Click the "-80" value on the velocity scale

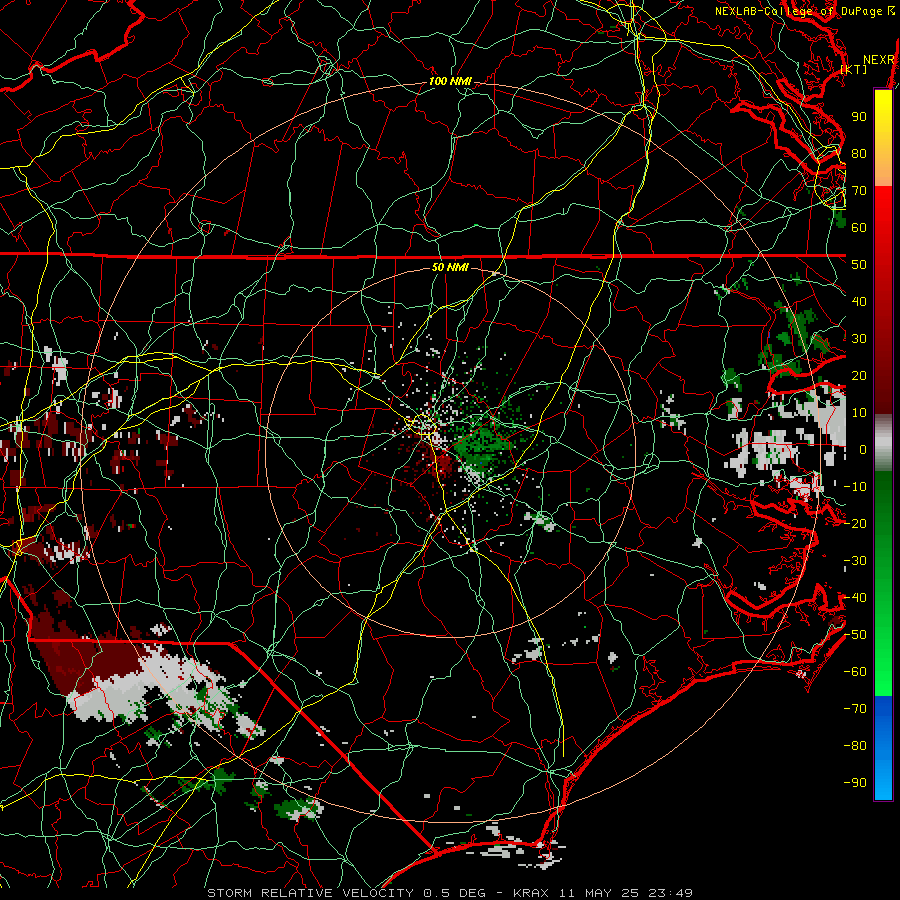click(855, 746)
